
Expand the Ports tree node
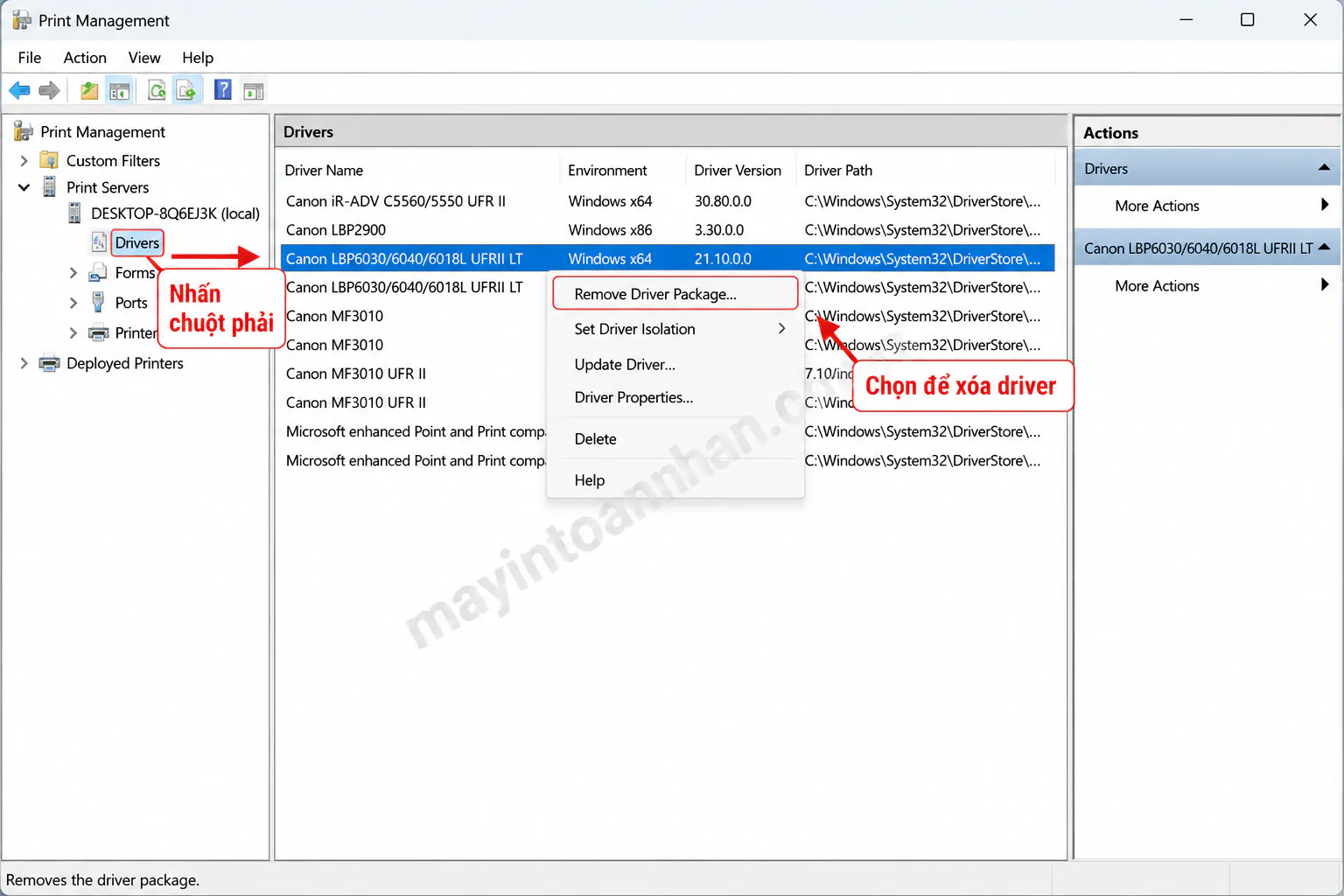click(73, 303)
